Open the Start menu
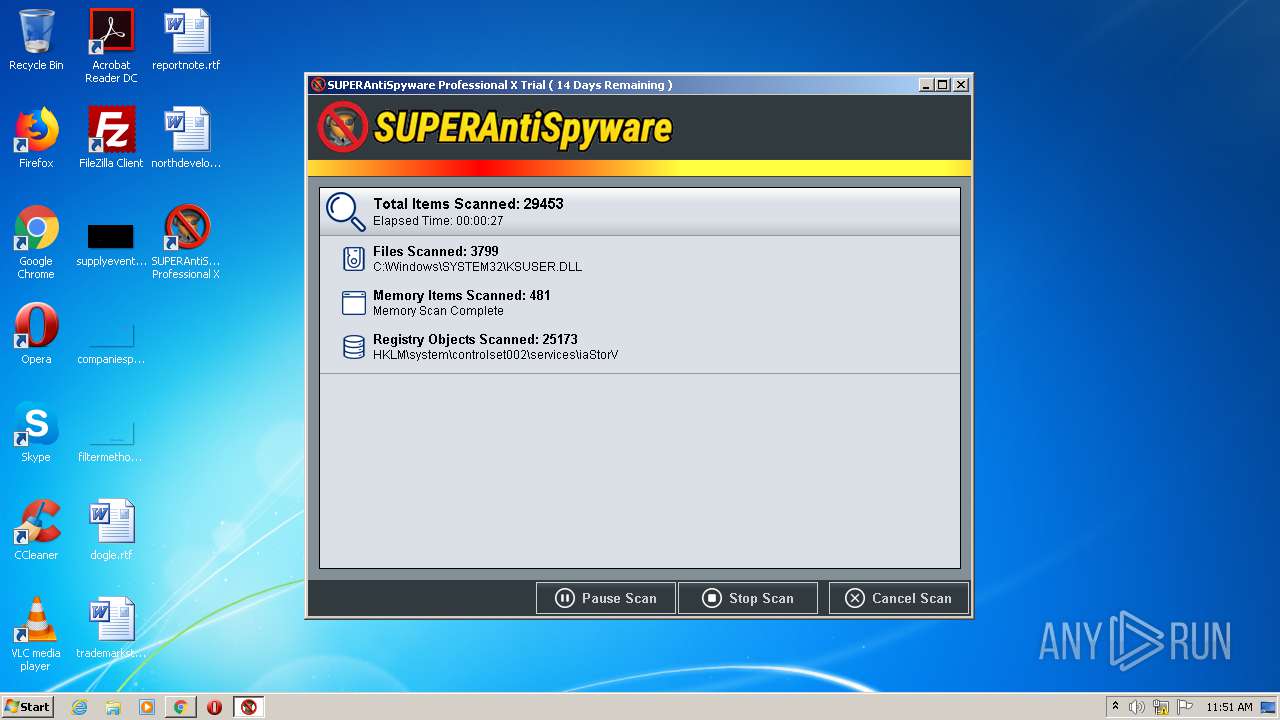 tap(28, 707)
